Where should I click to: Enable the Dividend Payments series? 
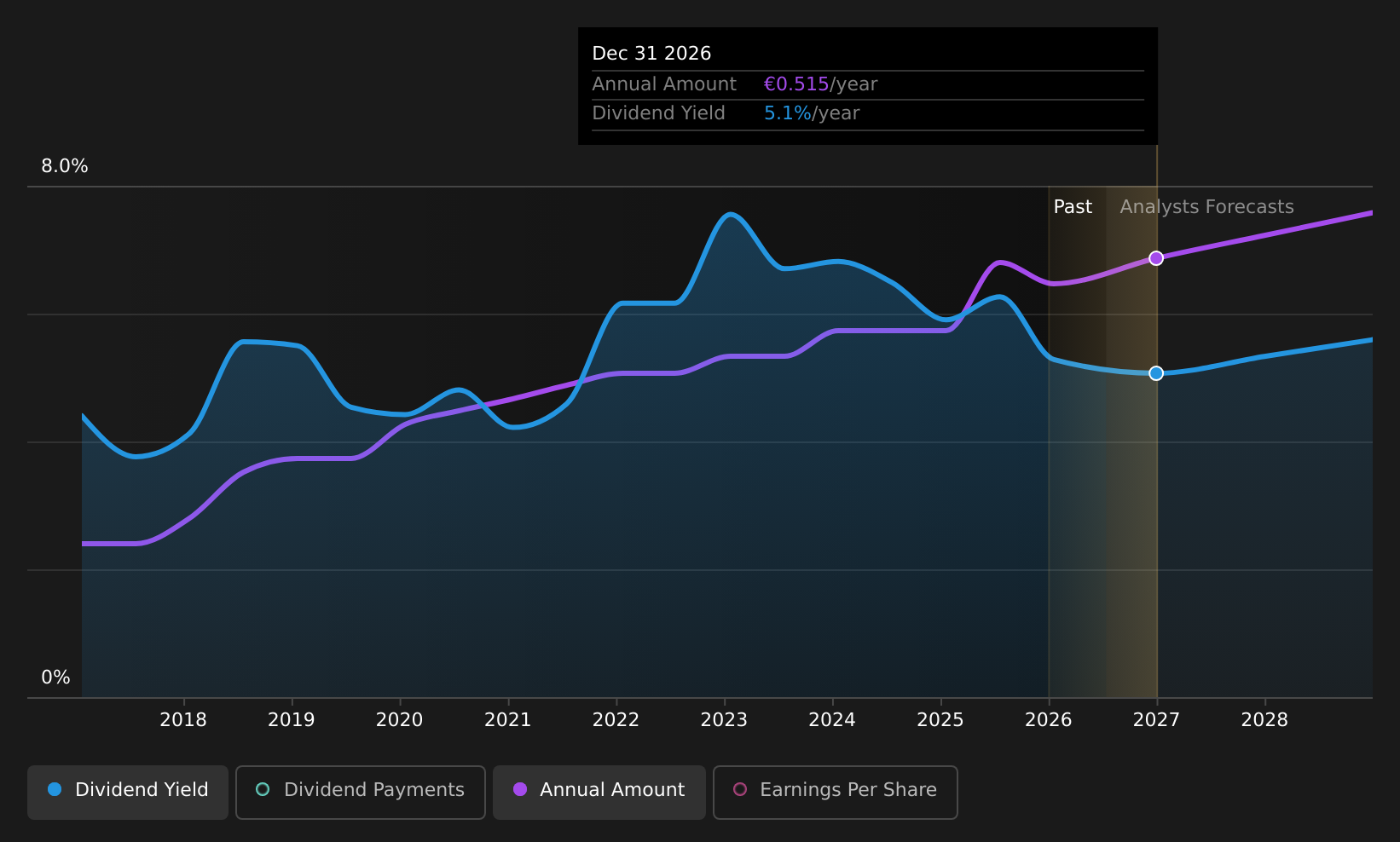(361, 792)
